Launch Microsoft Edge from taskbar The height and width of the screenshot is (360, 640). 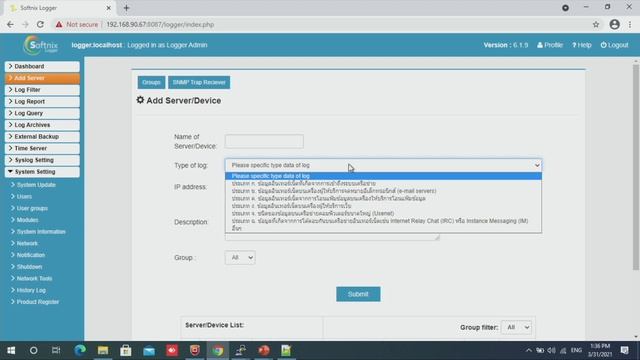[80, 350]
